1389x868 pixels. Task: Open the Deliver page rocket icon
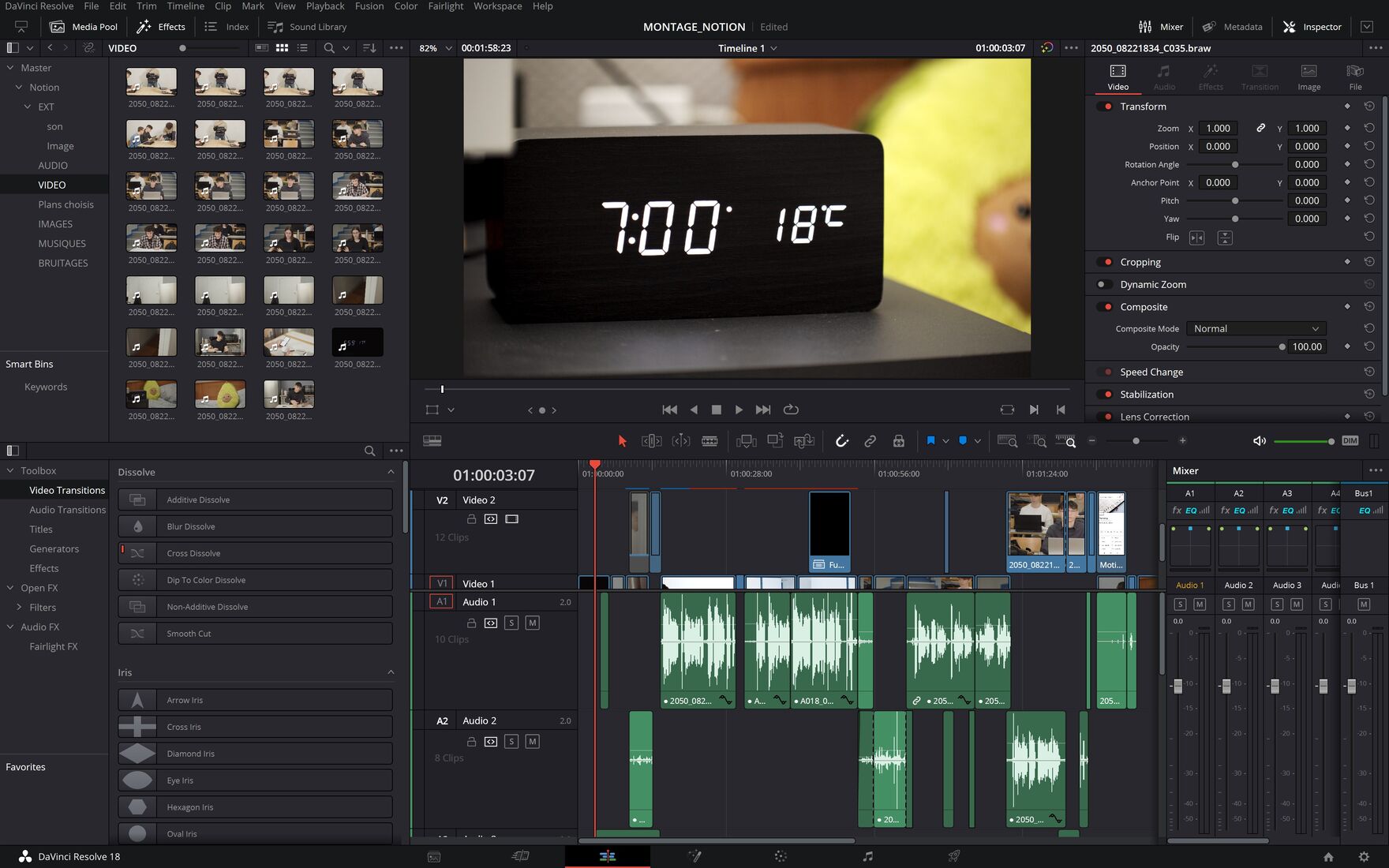[x=954, y=856]
